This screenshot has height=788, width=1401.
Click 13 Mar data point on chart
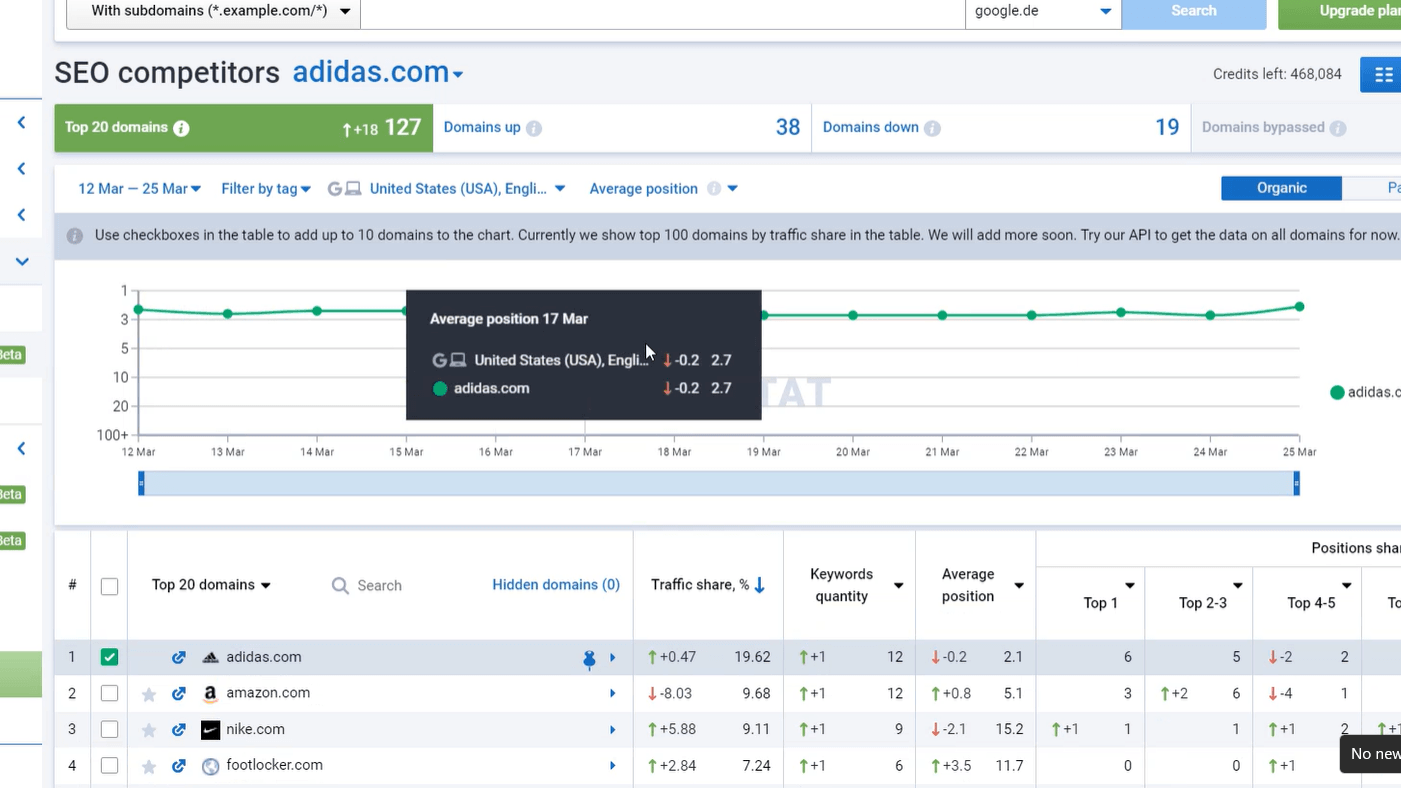coord(228,314)
